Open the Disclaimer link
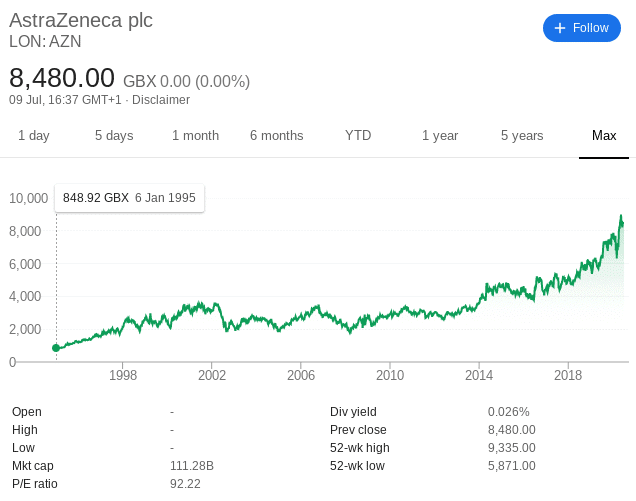Viewport: 636px width, 501px height. [x=161, y=100]
